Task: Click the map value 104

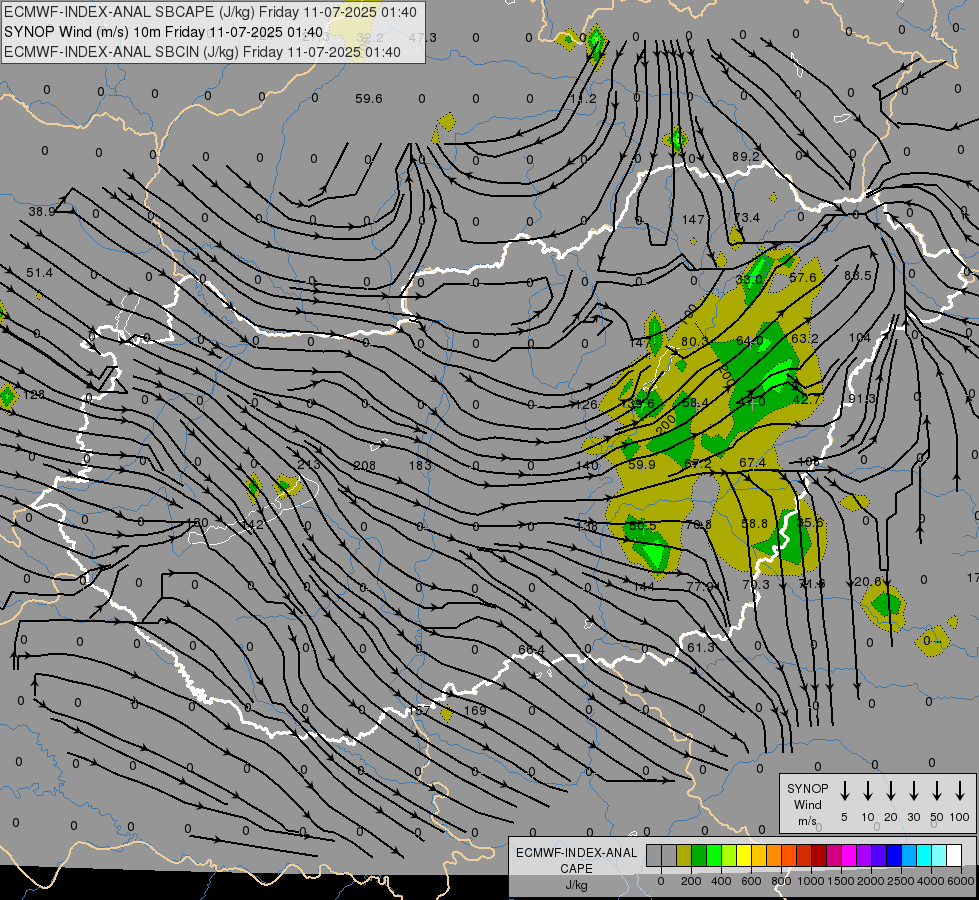Action: pos(859,338)
